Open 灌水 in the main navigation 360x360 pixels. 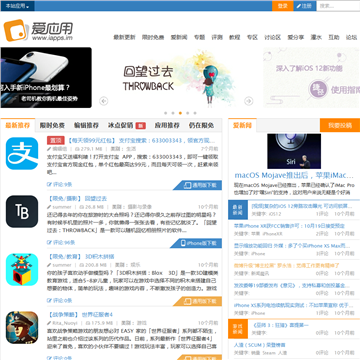(x=316, y=37)
